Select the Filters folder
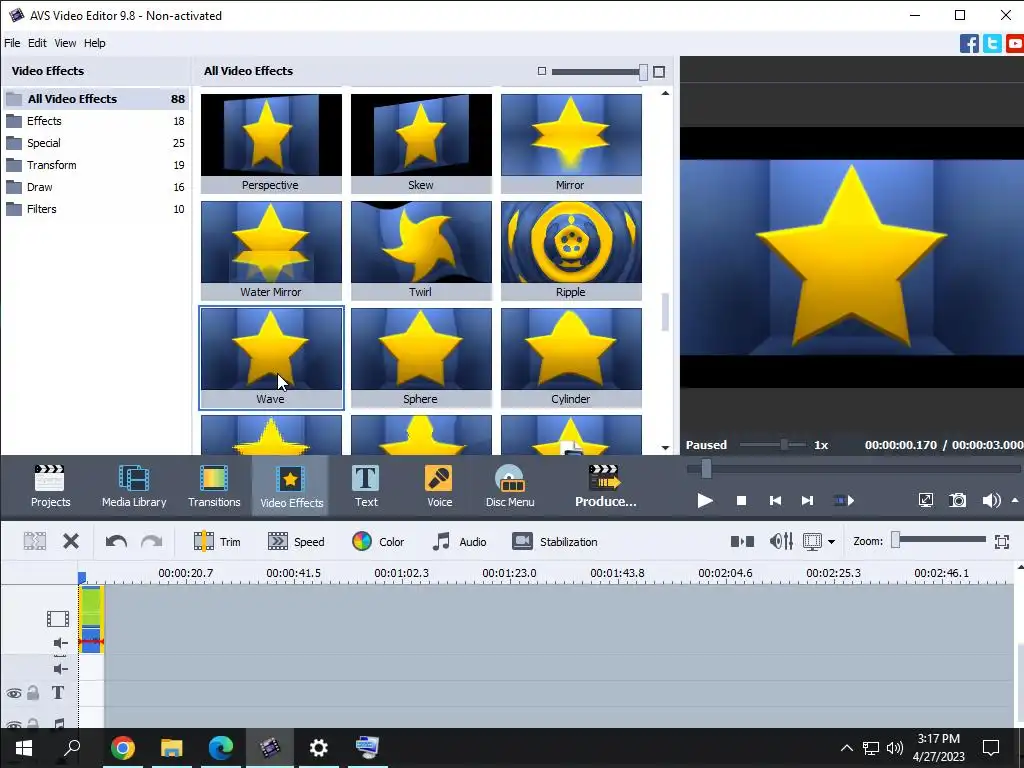 [96, 209]
